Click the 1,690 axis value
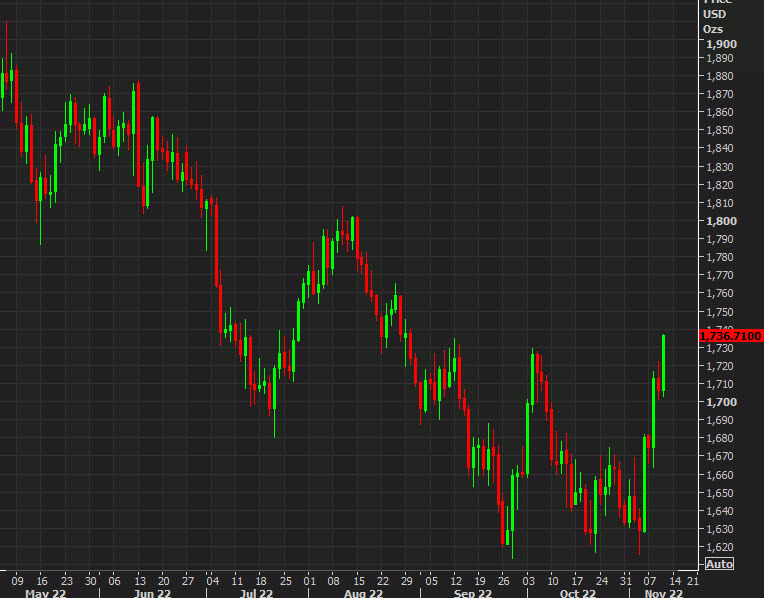 point(720,420)
